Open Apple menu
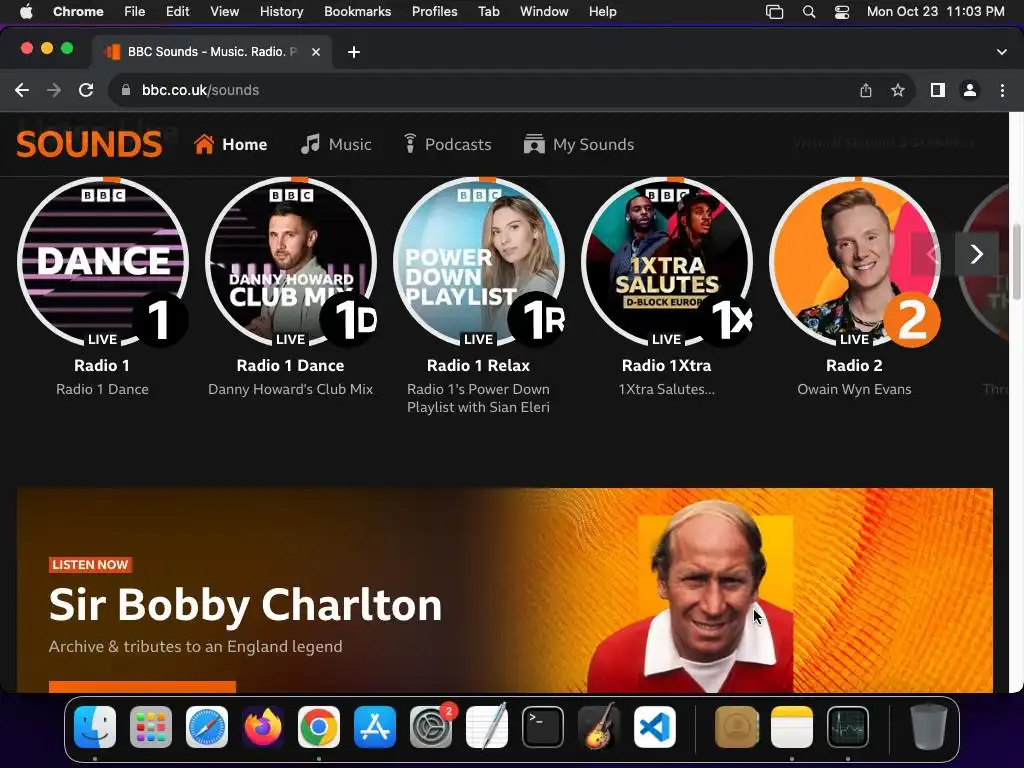Screen dimensions: 1024x768 click(x=26, y=11)
